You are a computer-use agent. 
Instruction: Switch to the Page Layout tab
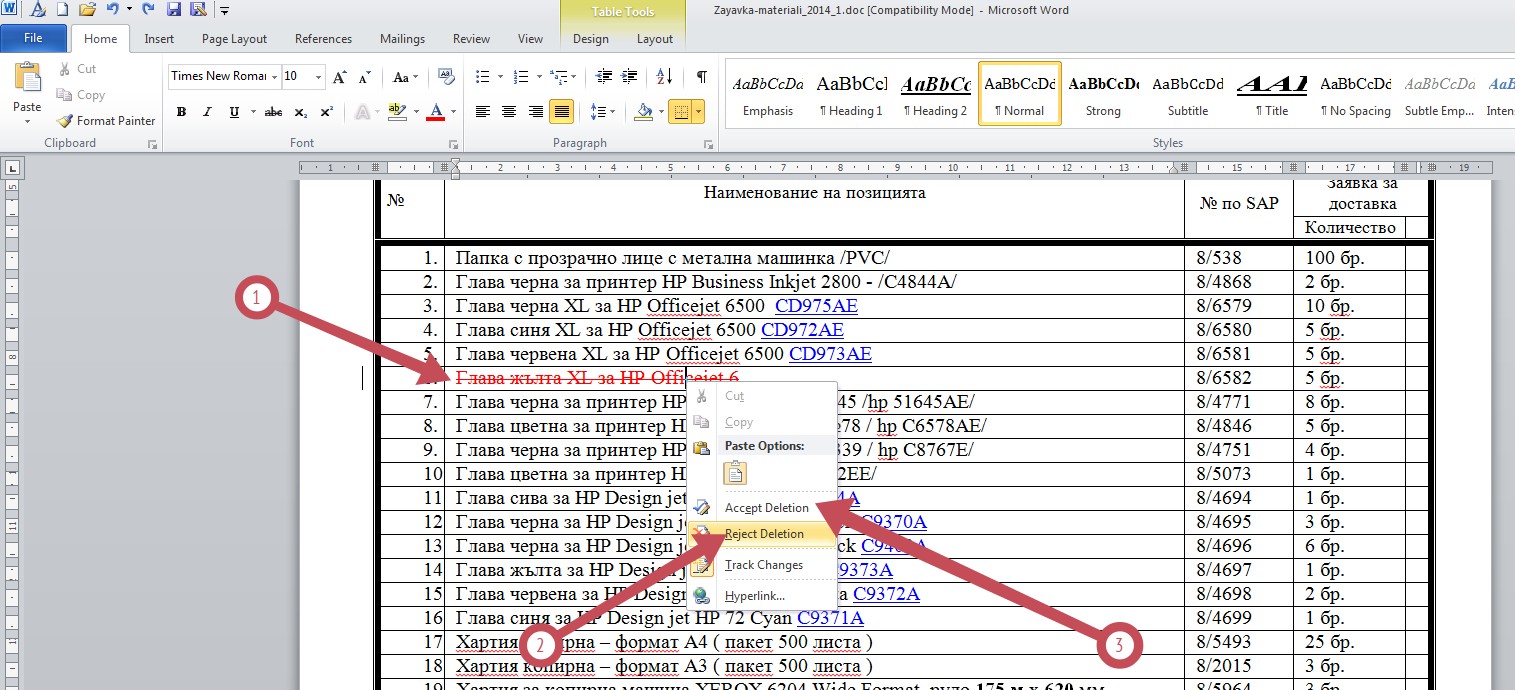[x=234, y=39]
